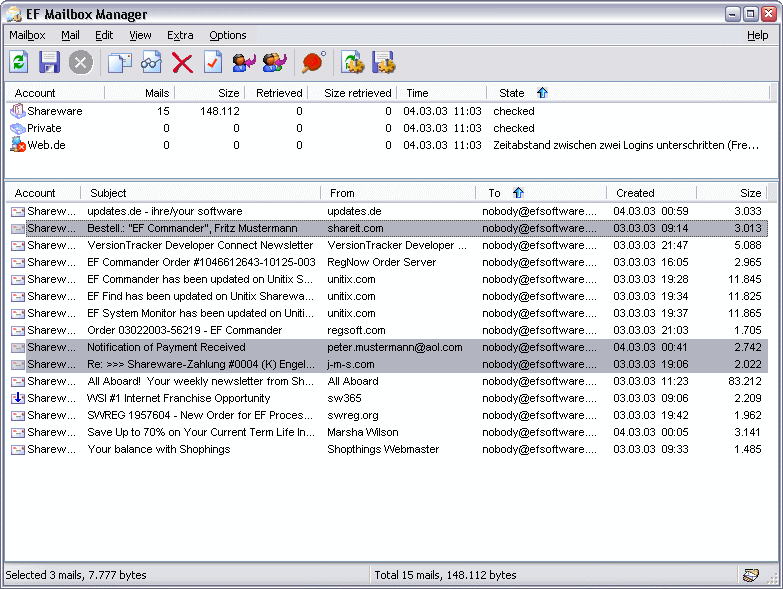783x589 pixels.
Task: Click the window resize grip corner
Action: pyautogui.click(x=774, y=578)
